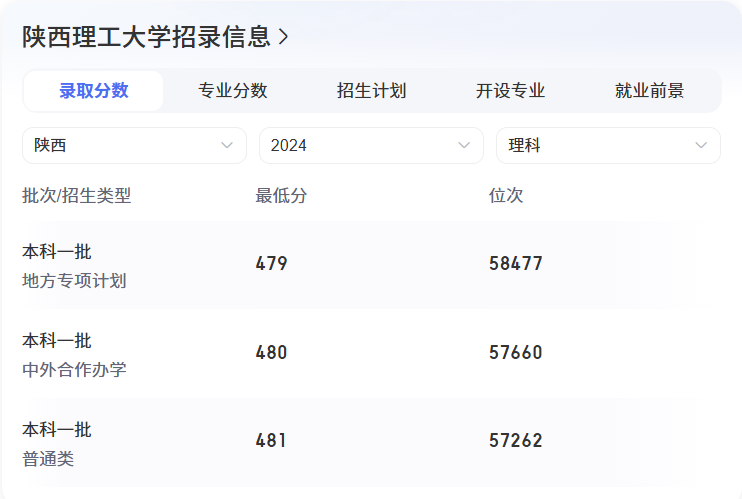Open the 招生计划 tab
742x499 pixels.
(x=371, y=91)
